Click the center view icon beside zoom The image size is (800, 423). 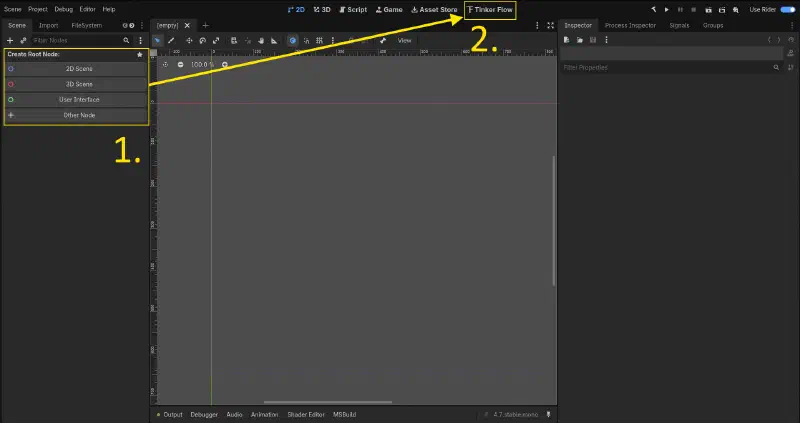click(165, 65)
